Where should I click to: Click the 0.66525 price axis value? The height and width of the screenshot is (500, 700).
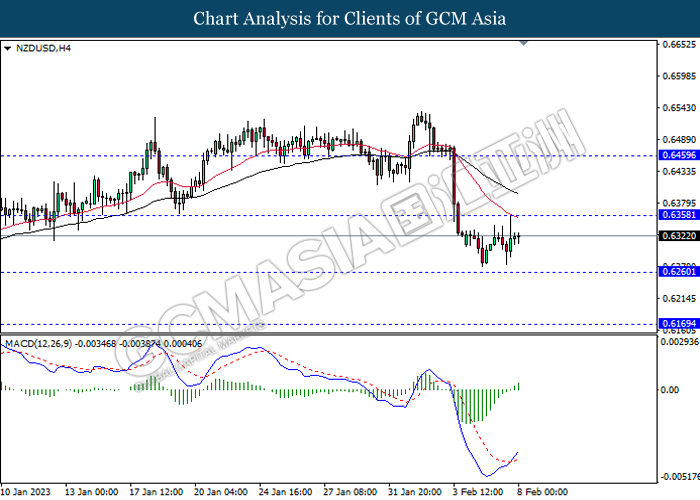pyautogui.click(x=679, y=44)
